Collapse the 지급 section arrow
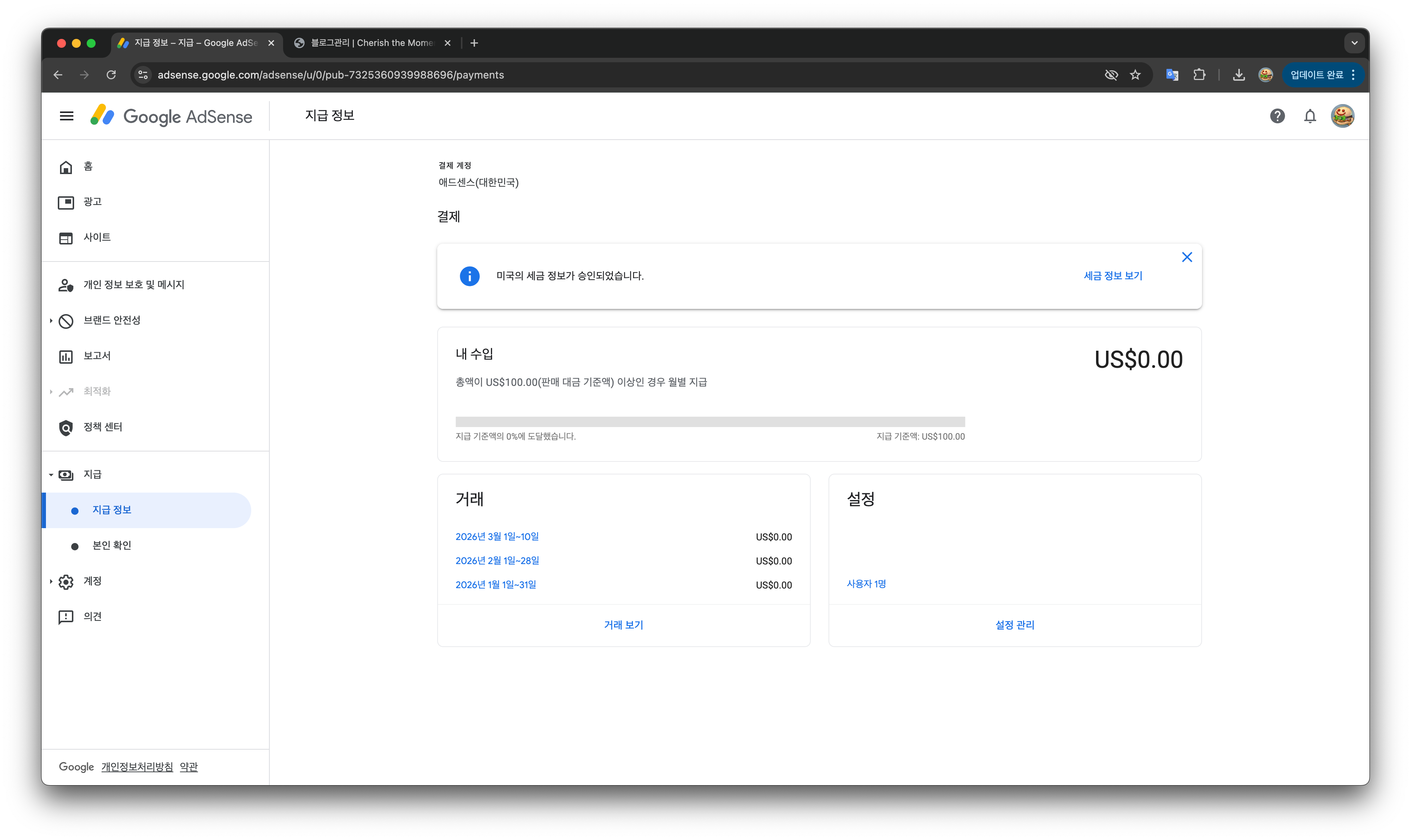This screenshot has width=1411, height=840. point(51,475)
